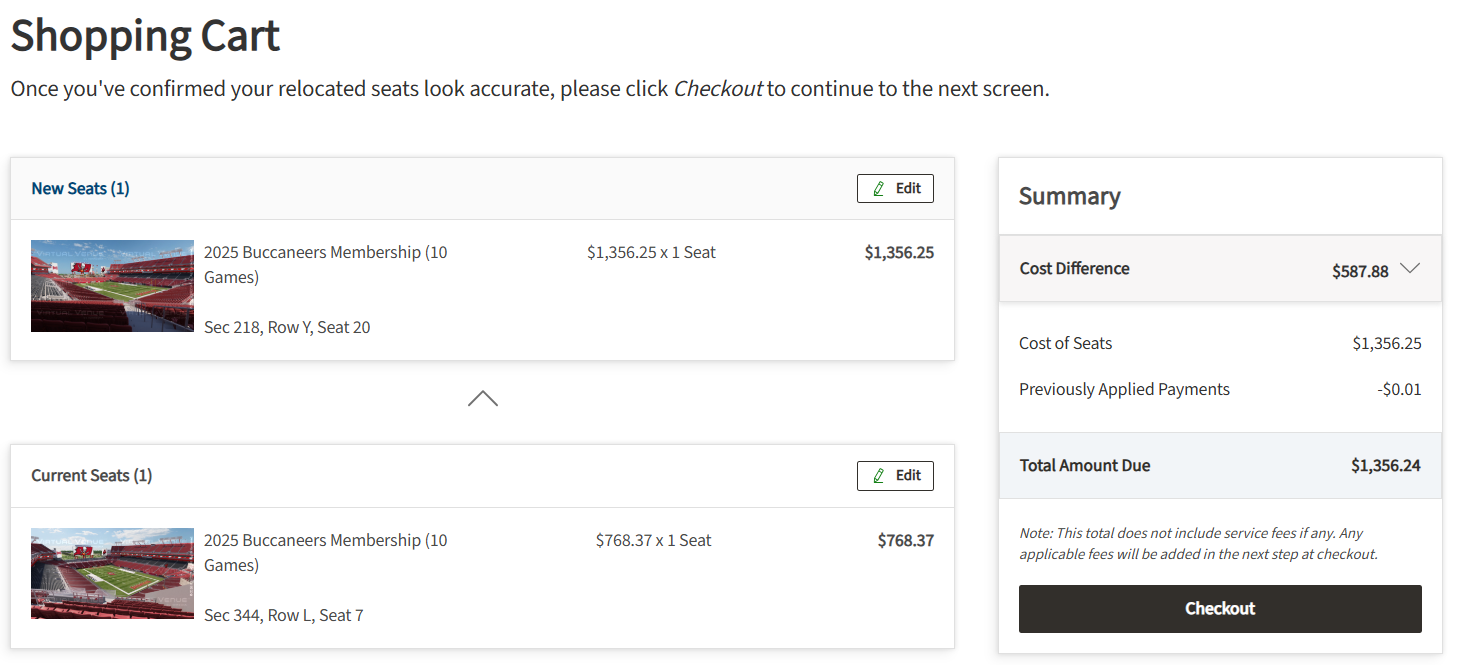Expand the chevron beside $587.88
This screenshot has width=1466, height=665.
pyautogui.click(x=1410, y=269)
